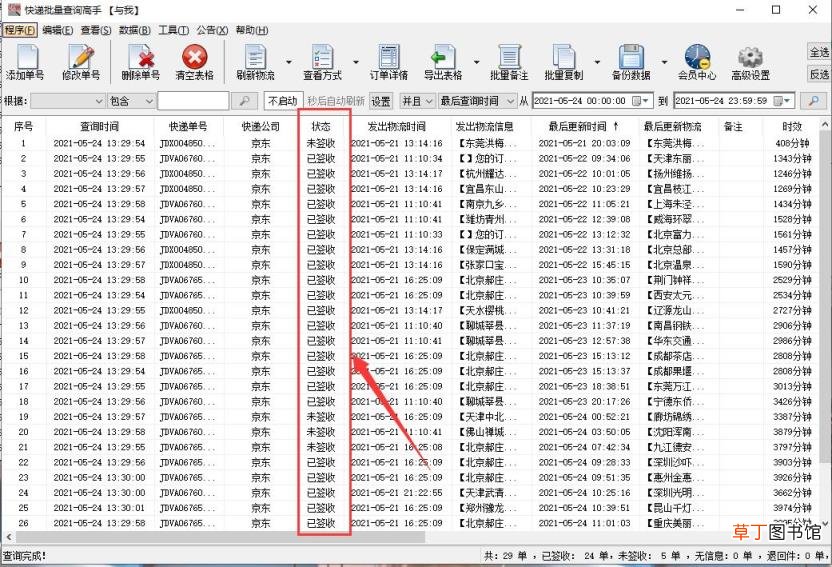Open the 根据 field combo box
The image size is (832, 567).
tap(67, 101)
